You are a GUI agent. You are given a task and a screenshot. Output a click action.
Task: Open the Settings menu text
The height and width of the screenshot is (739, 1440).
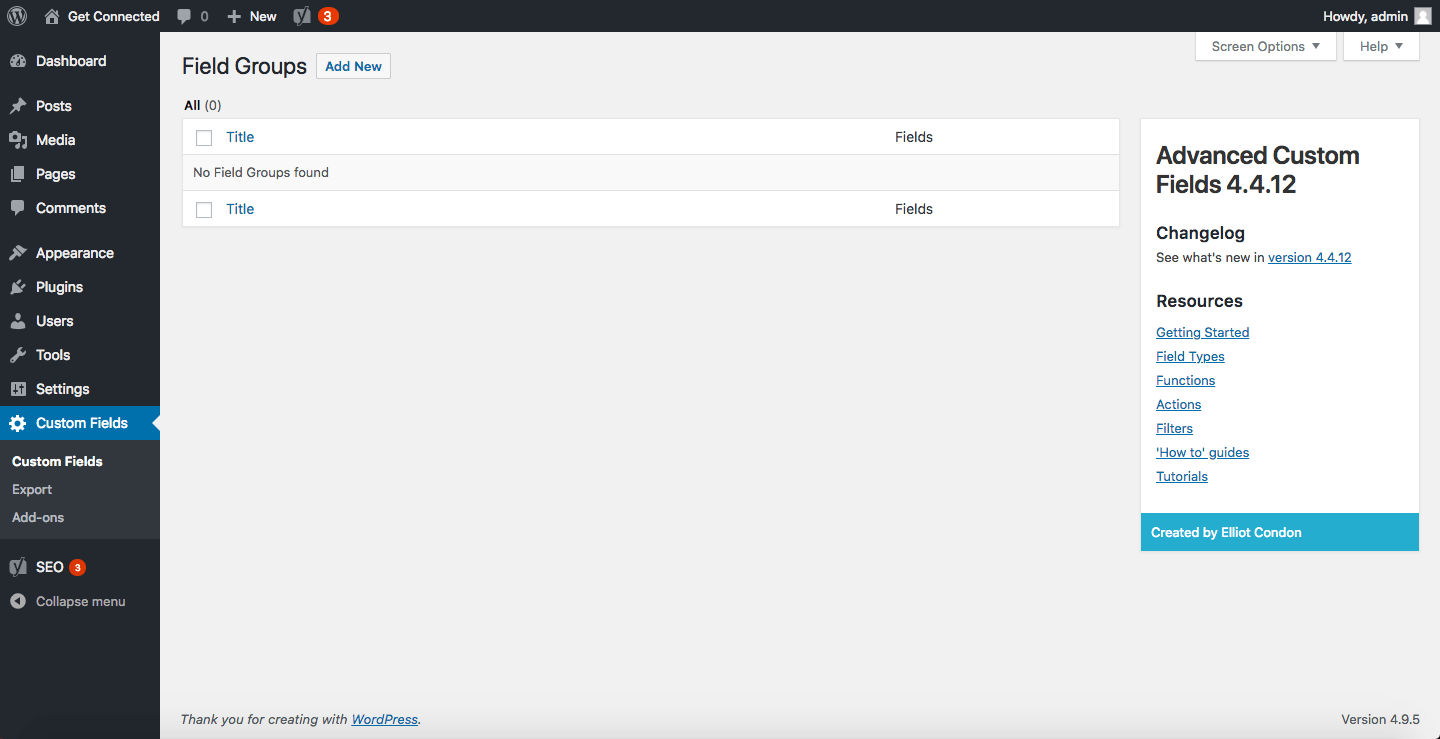click(63, 389)
